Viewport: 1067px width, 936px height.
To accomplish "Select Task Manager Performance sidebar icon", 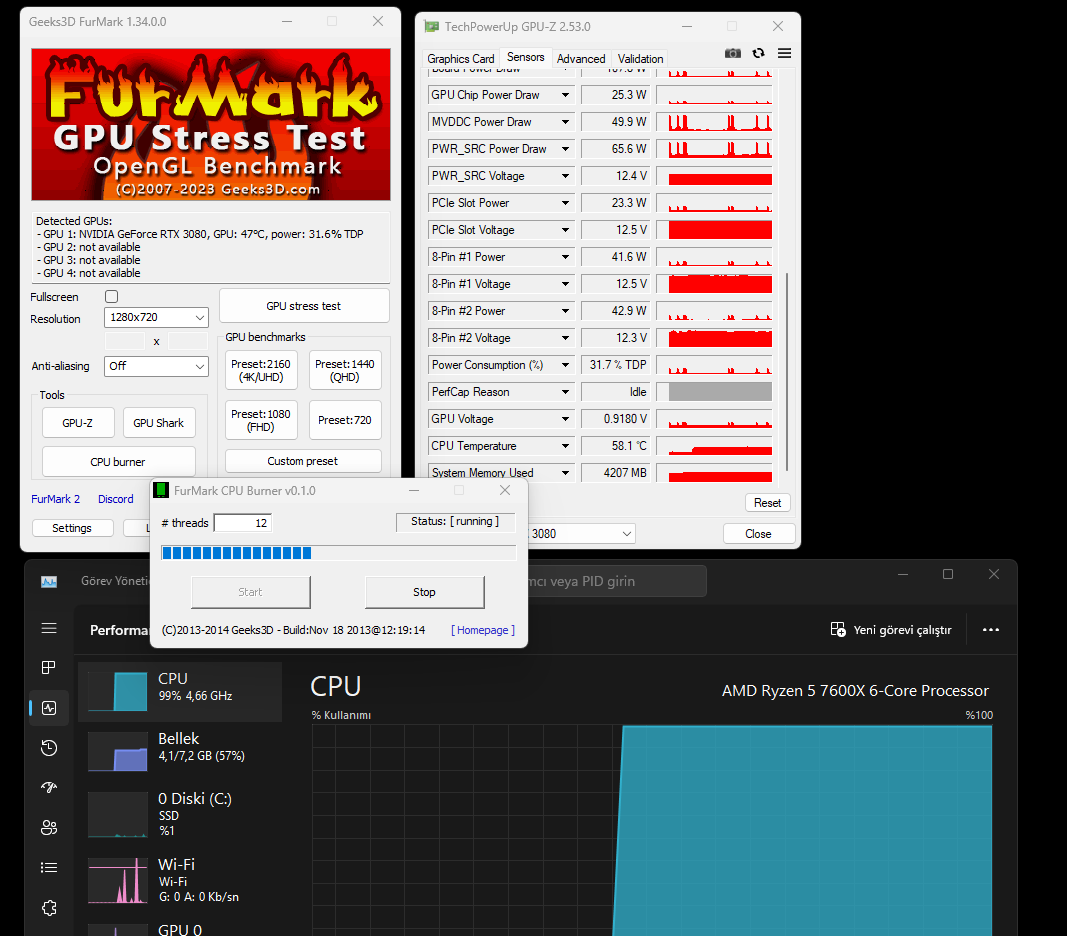I will [x=49, y=708].
